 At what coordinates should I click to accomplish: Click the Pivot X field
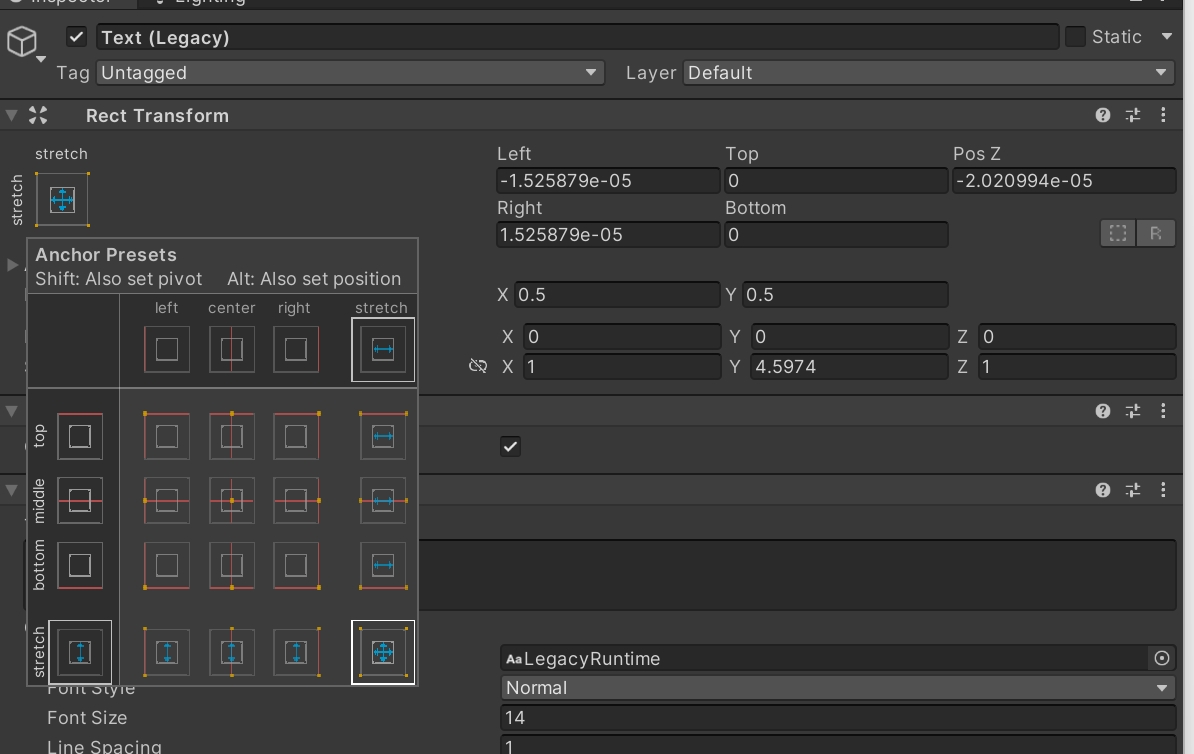[x=617, y=295]
